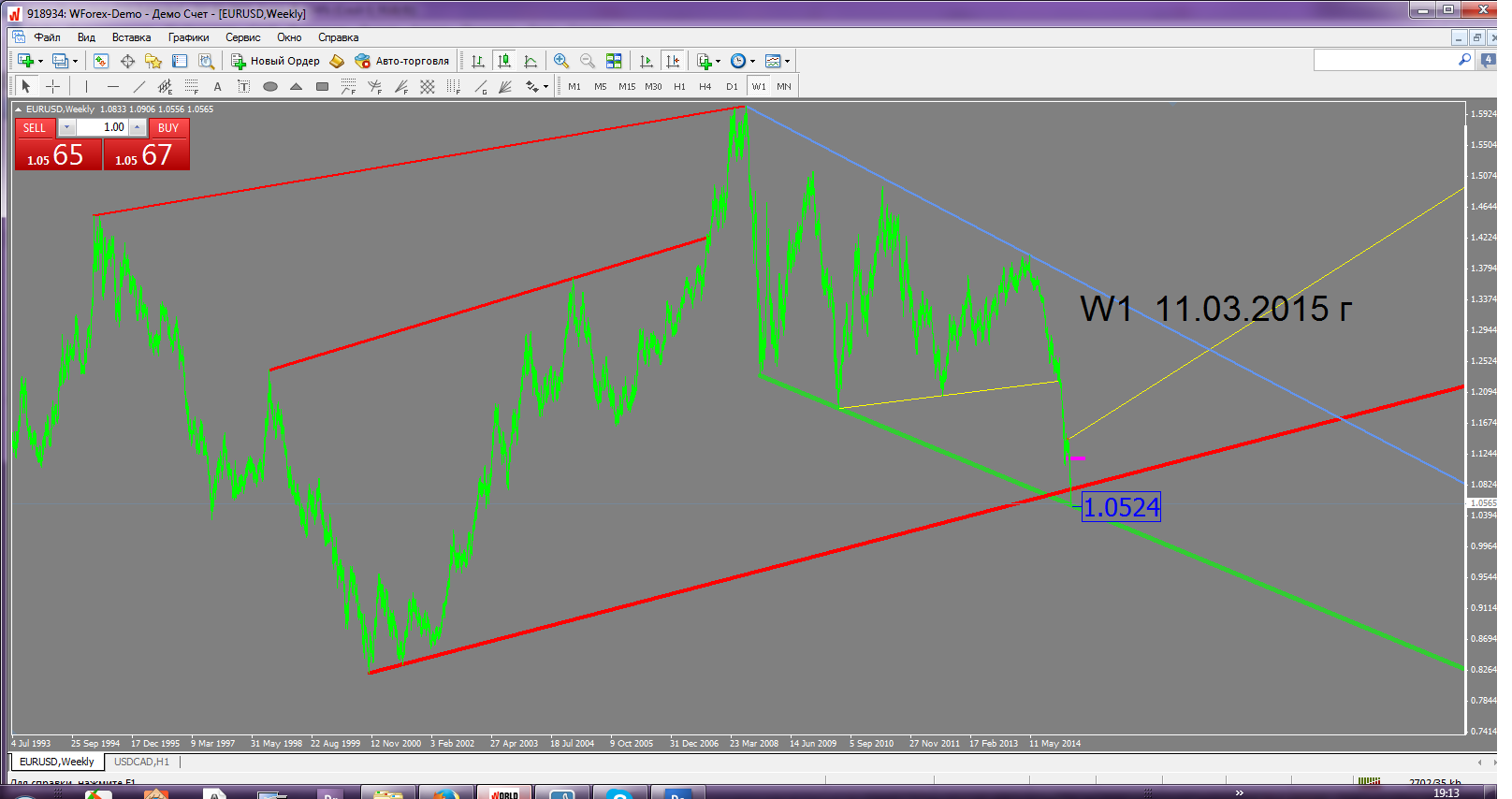This screenshot has width=1512, height=799.
Task: Pick the vertical line drawing tool
Action: (x=86, y=86)
